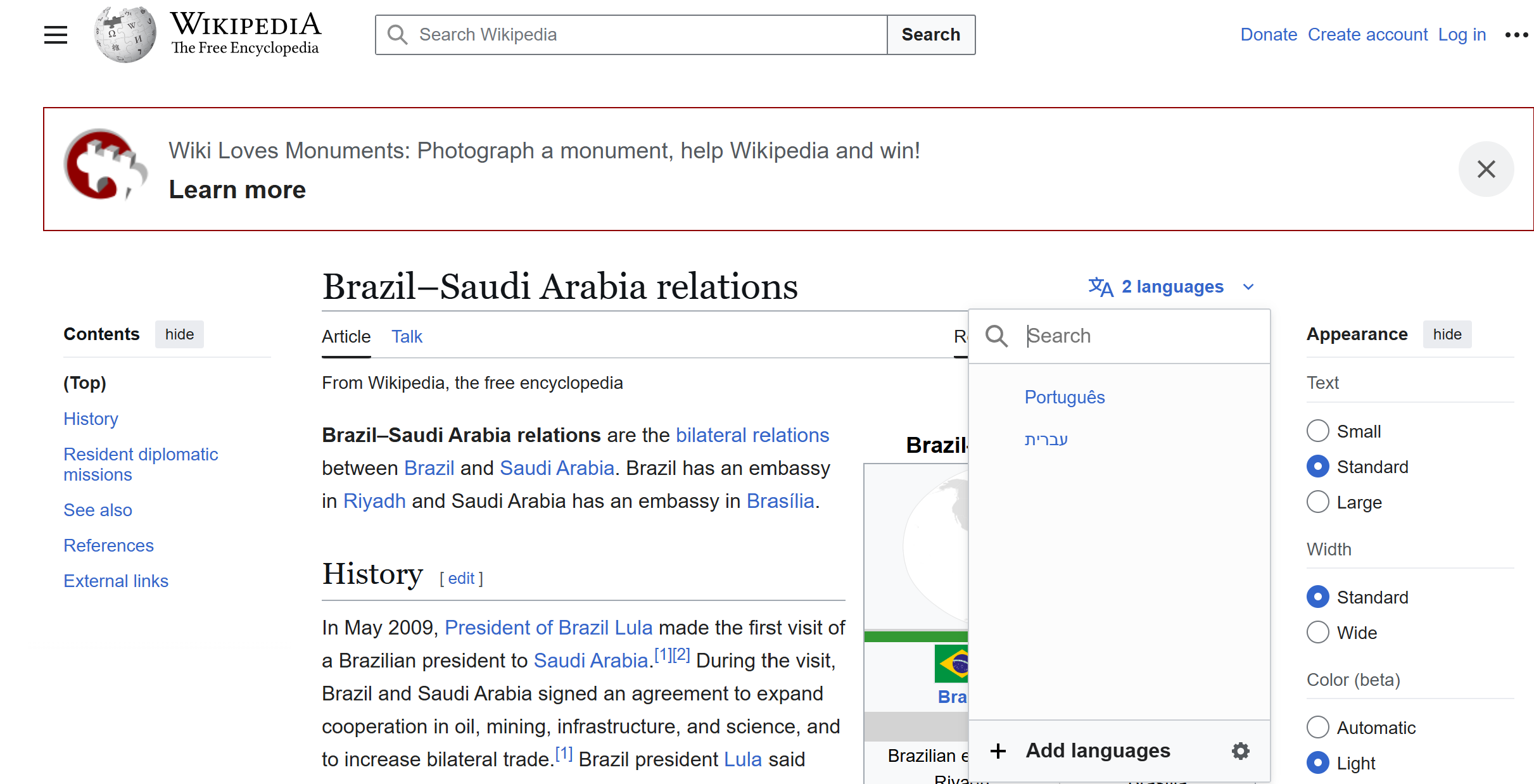
Task: Click edit next to History heading
Action: pos(461,578)
